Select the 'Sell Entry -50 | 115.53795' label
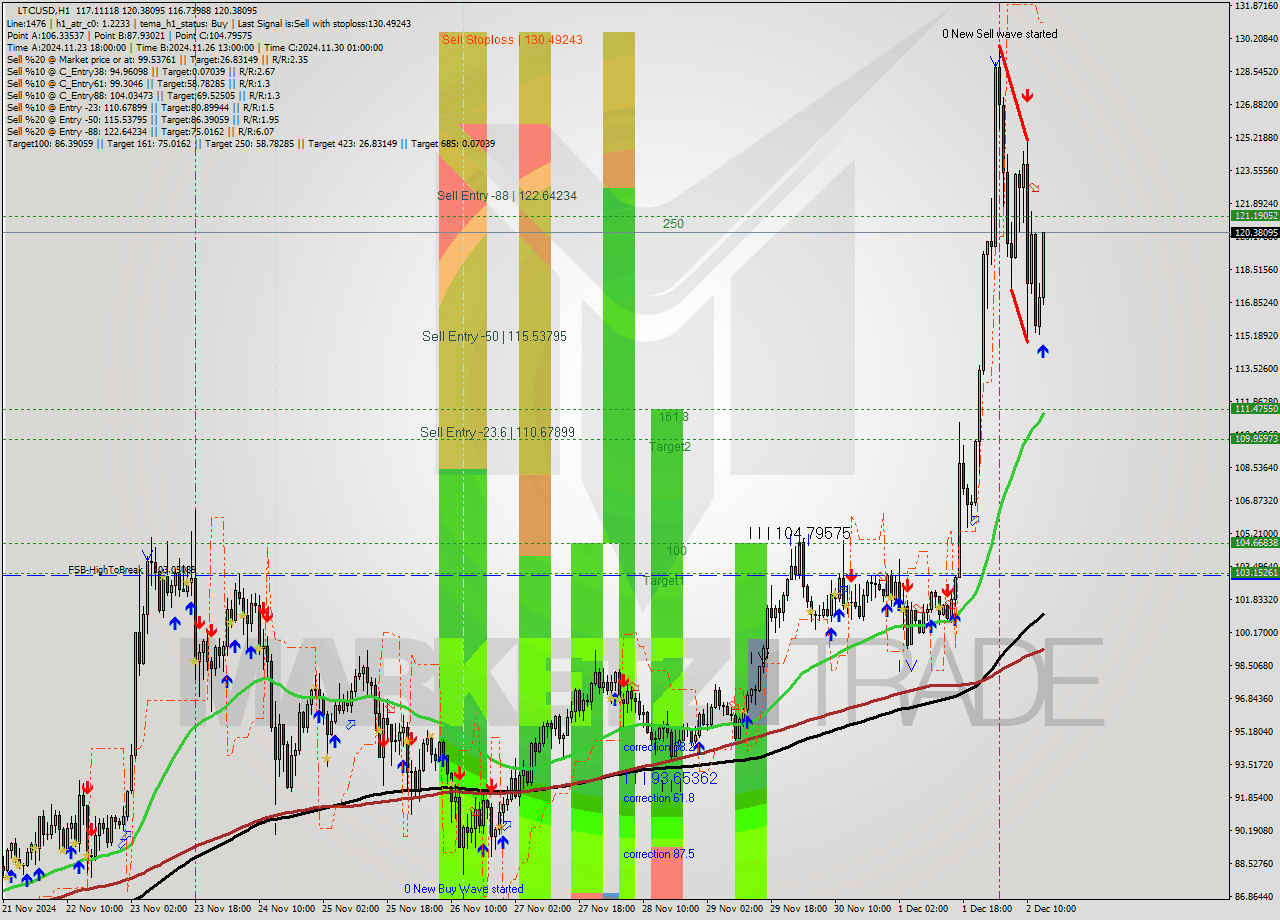Image resolution: width=1280 pixels, height=920 pixels. [494, 337]
